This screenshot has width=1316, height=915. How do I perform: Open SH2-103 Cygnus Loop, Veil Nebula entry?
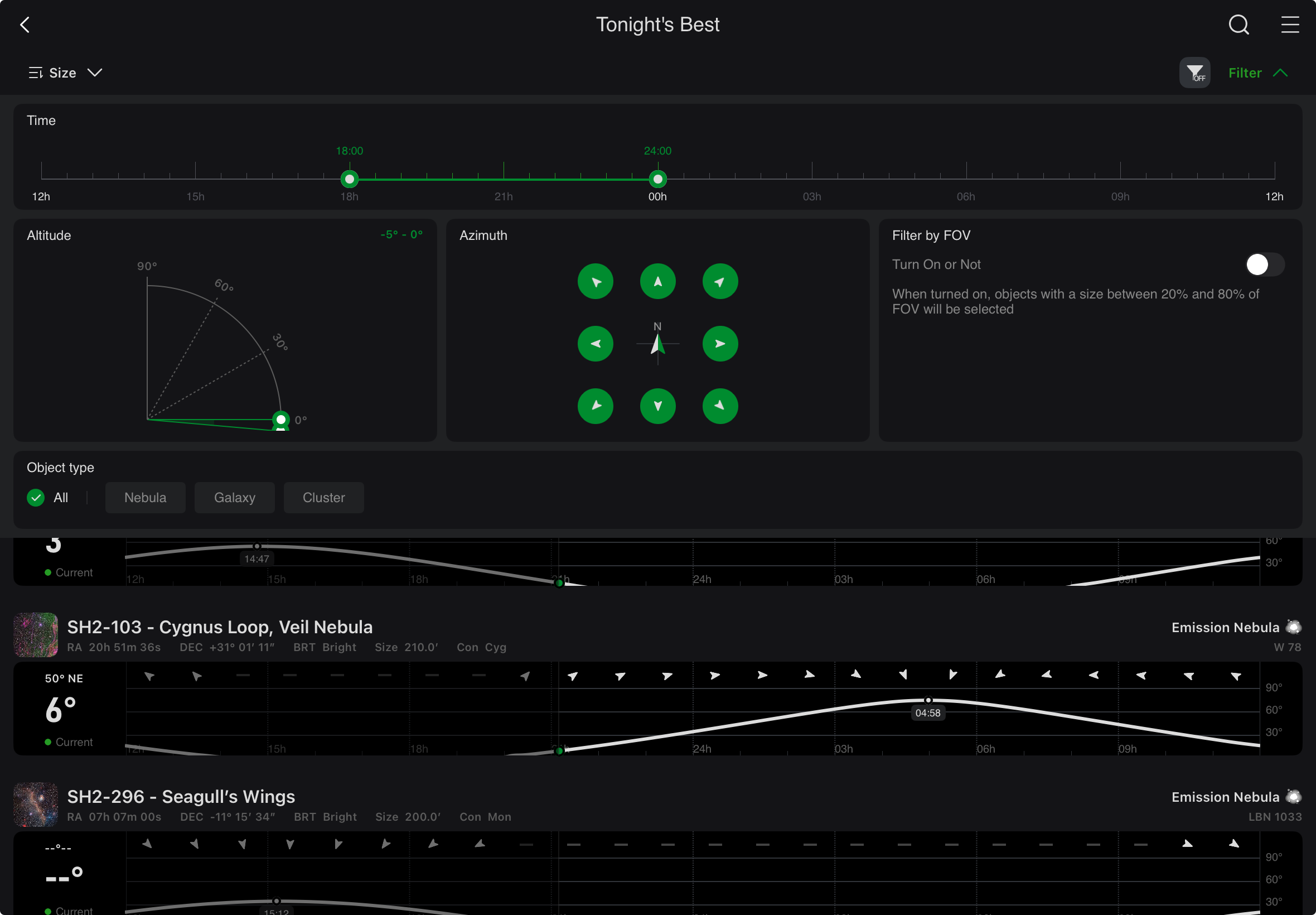220,627
